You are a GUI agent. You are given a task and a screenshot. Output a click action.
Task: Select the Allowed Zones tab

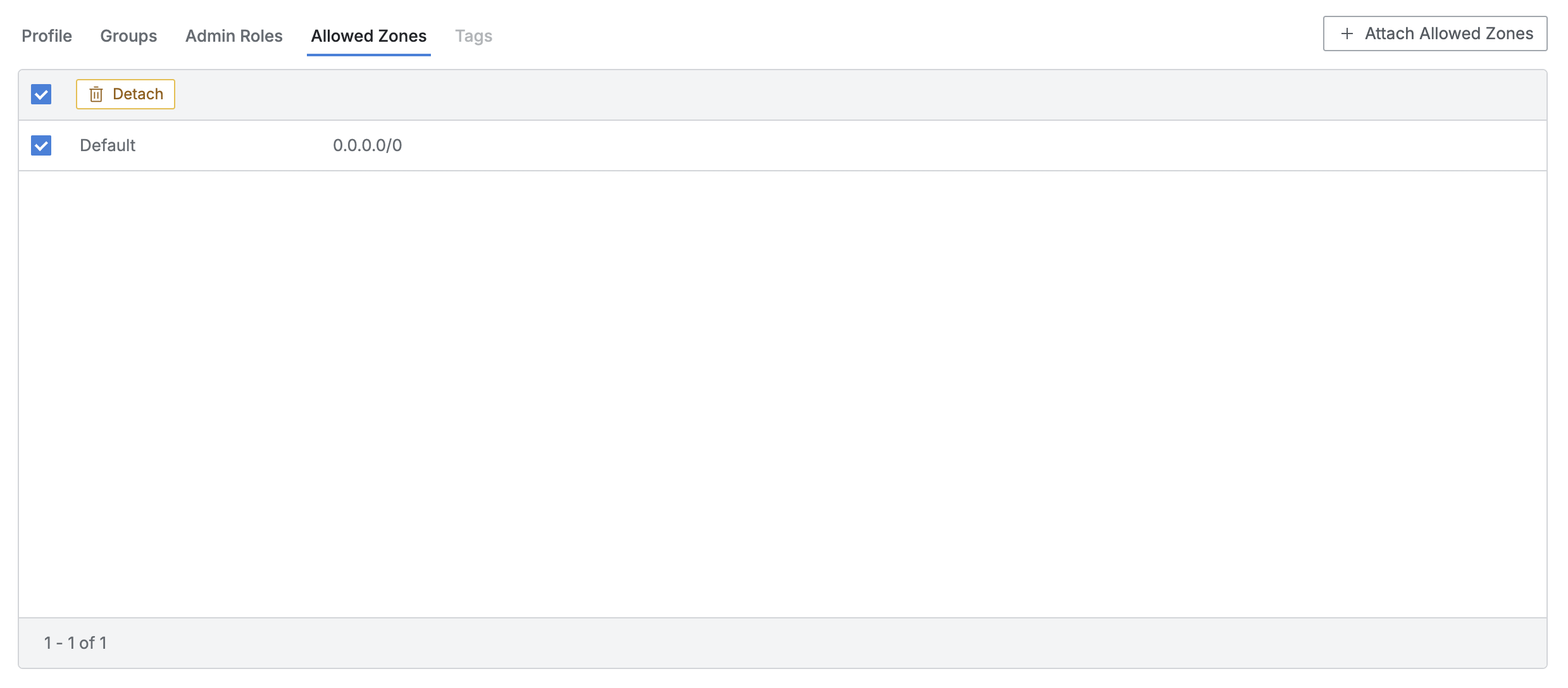[369, 36]
